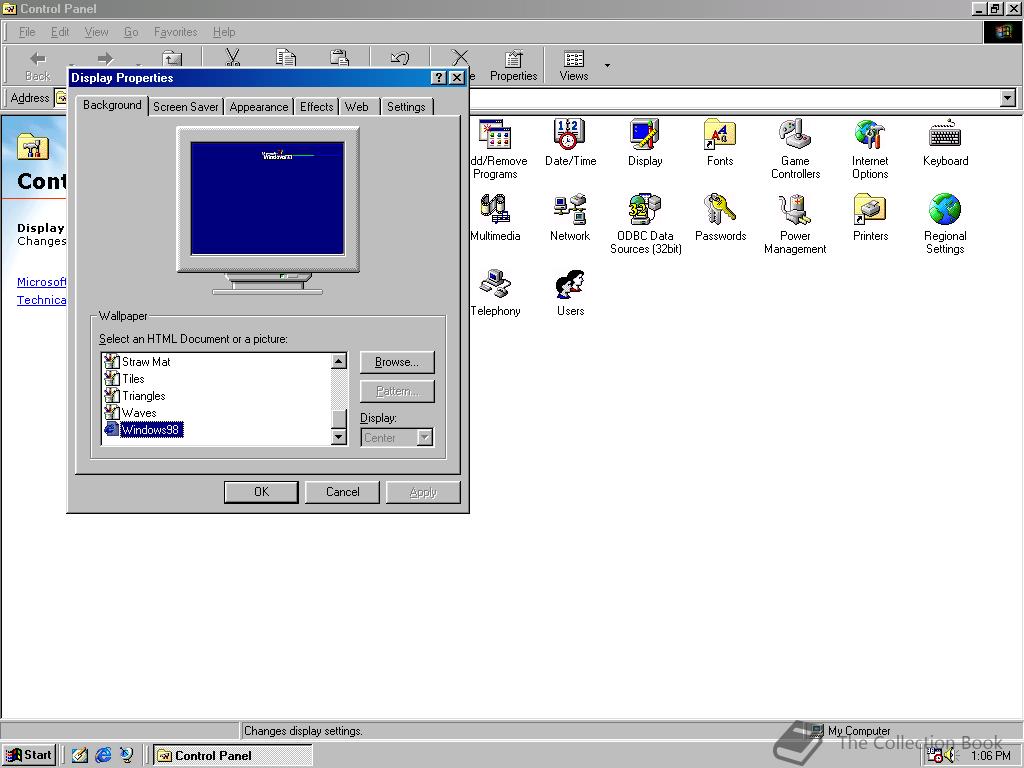Click wallpaper list scroll down arrow
The image size is (1024, 768).
click(339, 437)
